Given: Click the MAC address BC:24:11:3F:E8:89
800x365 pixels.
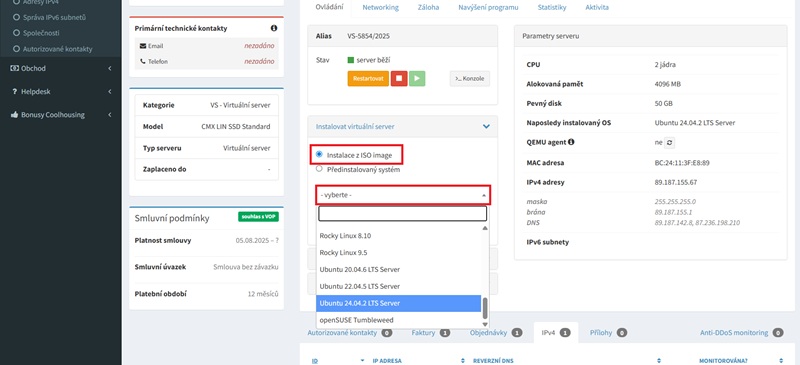Looking at the screenshot, I should click(x=682, y=163).
